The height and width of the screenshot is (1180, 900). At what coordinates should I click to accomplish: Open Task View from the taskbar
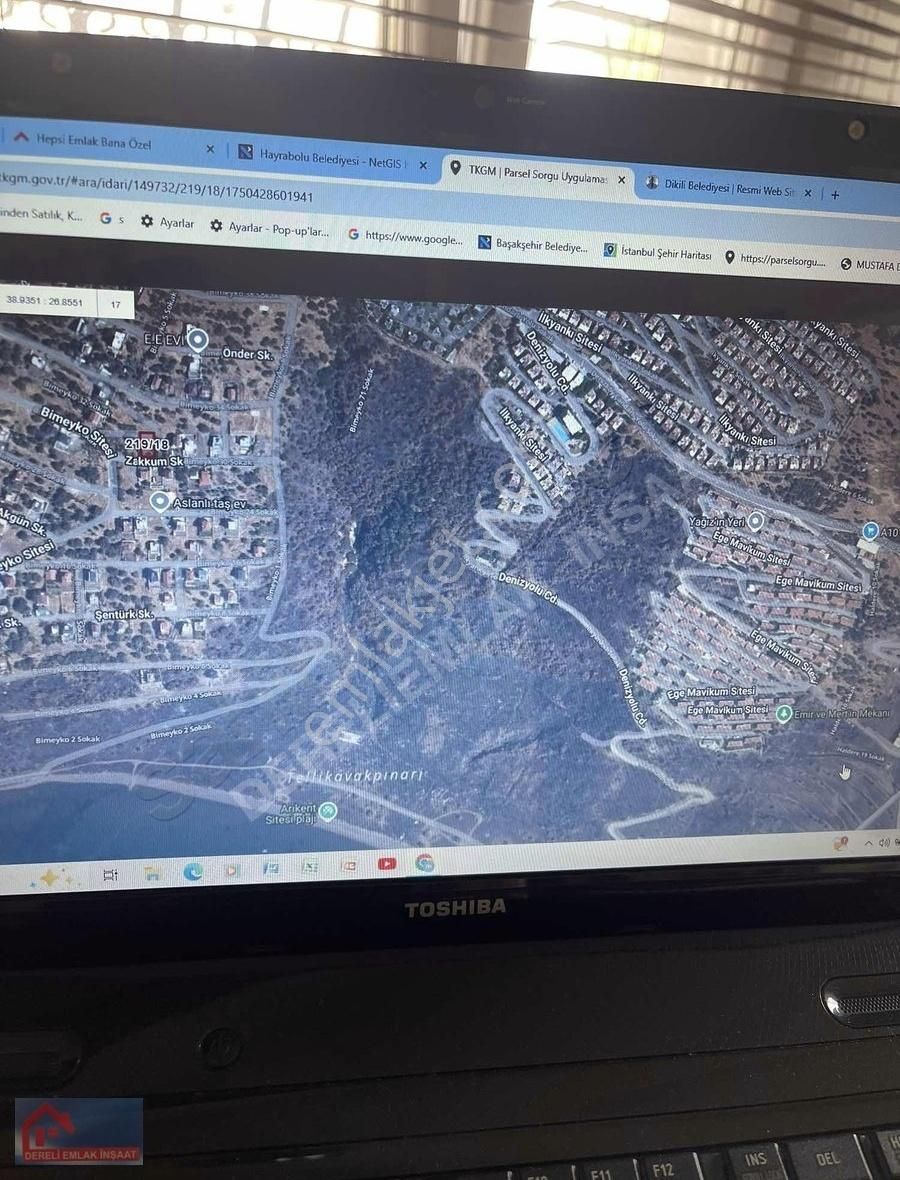[x=111, y=874]
